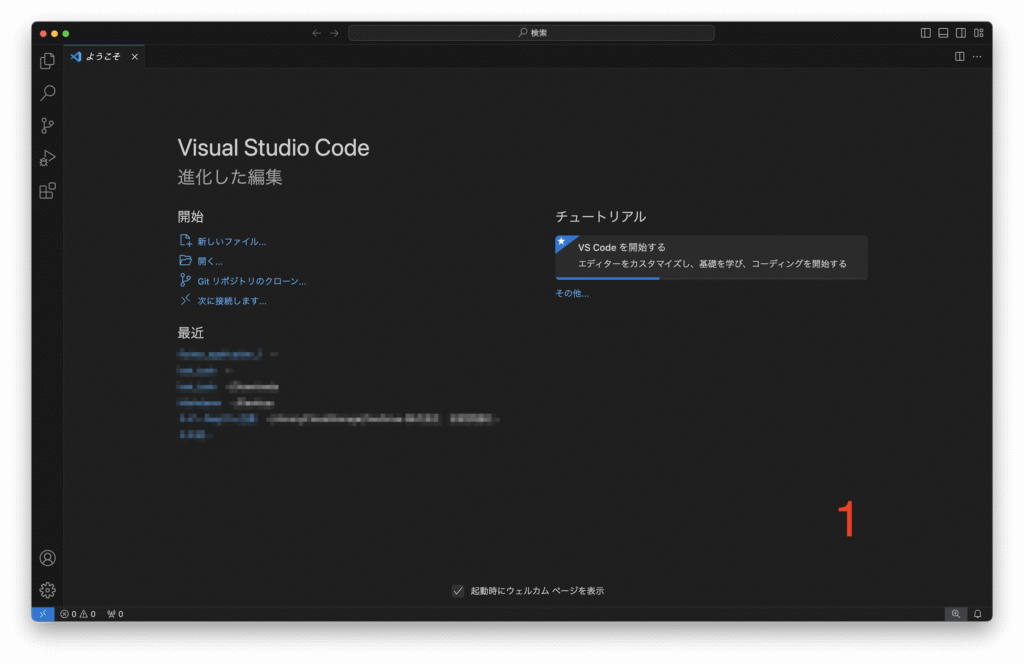Viewport: 1024px width, 663px height.
Task: Open notifications bell in status bar
Action: pyautogui.click(x=978, y=614)
